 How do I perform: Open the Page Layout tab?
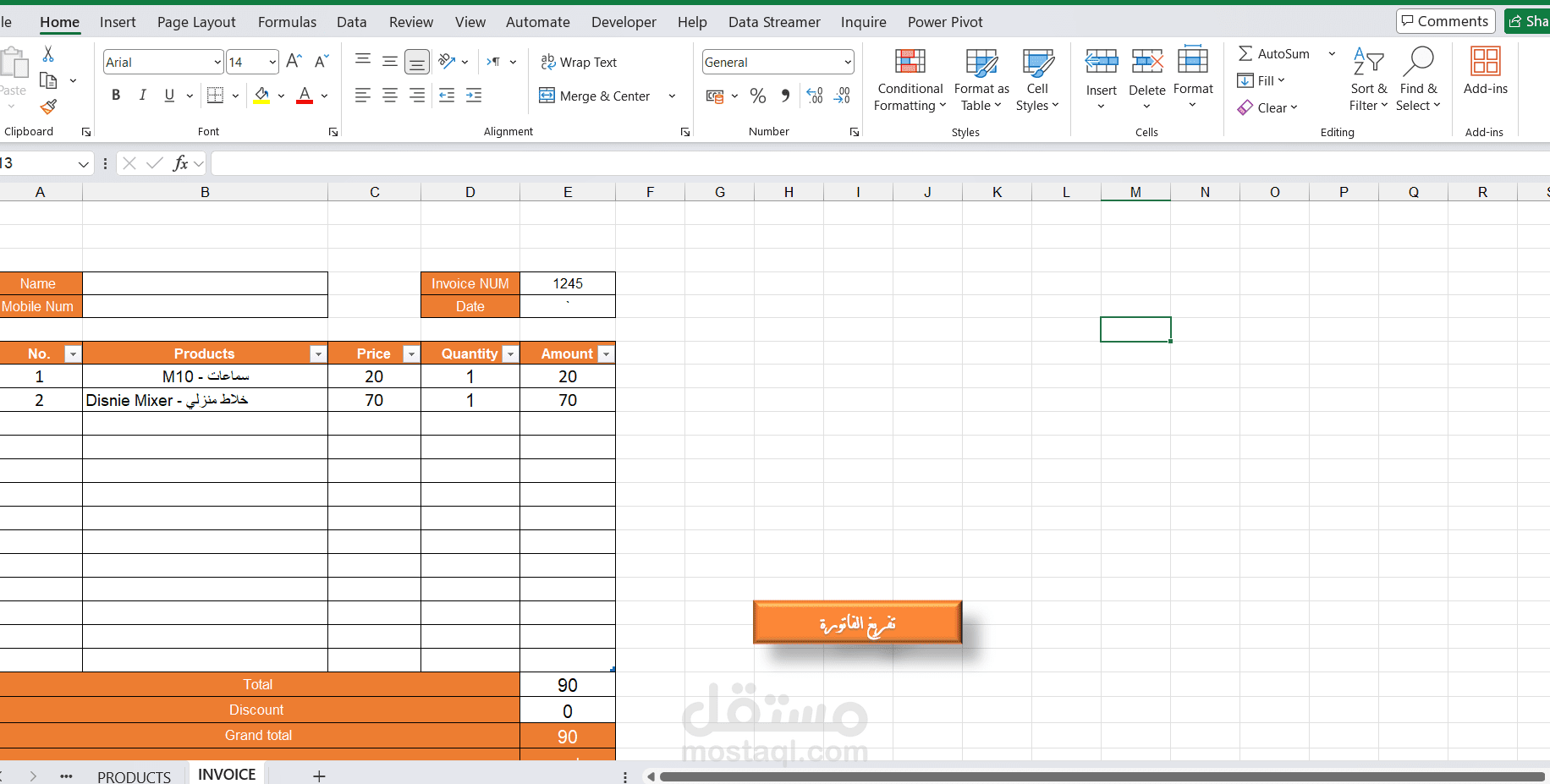click(x=196, y=22)
